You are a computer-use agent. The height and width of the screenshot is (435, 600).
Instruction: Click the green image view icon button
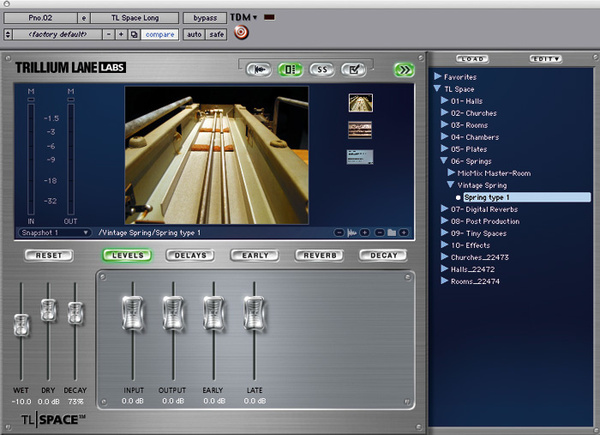290,70
